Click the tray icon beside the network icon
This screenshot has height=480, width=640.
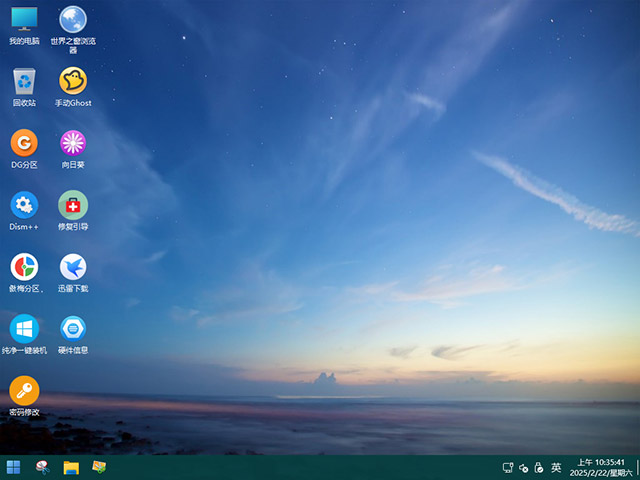[x=523, y=468]
